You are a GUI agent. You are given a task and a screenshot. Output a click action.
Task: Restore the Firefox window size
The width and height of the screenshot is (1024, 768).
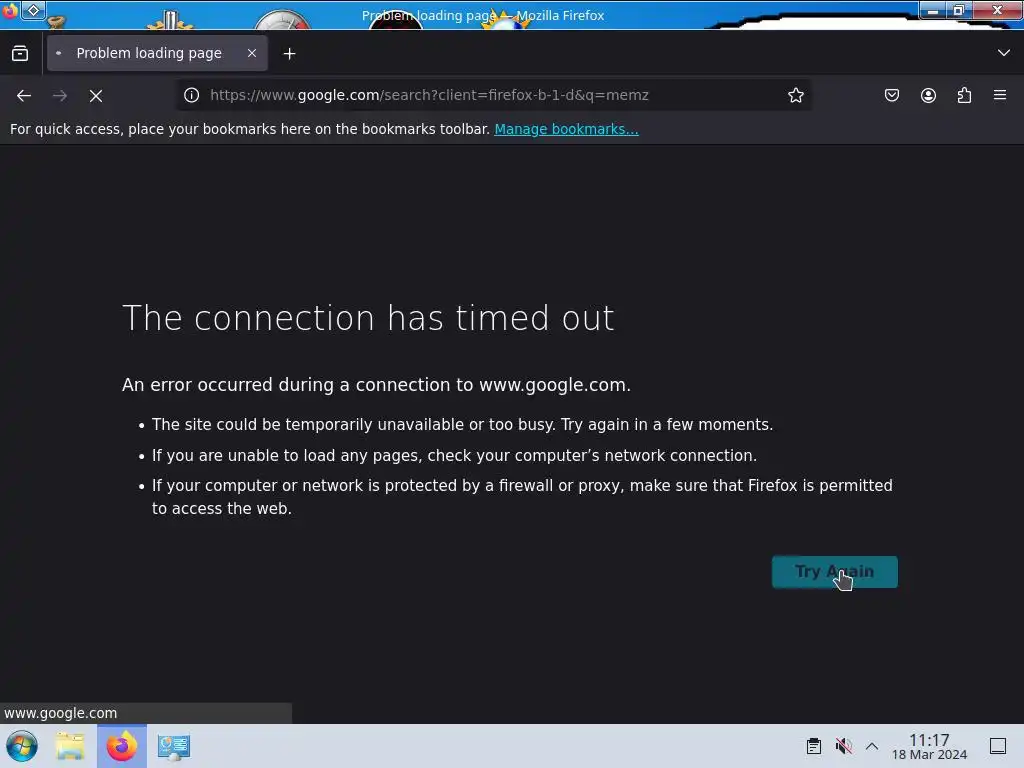pyautogui.click(x=959, y=10)
